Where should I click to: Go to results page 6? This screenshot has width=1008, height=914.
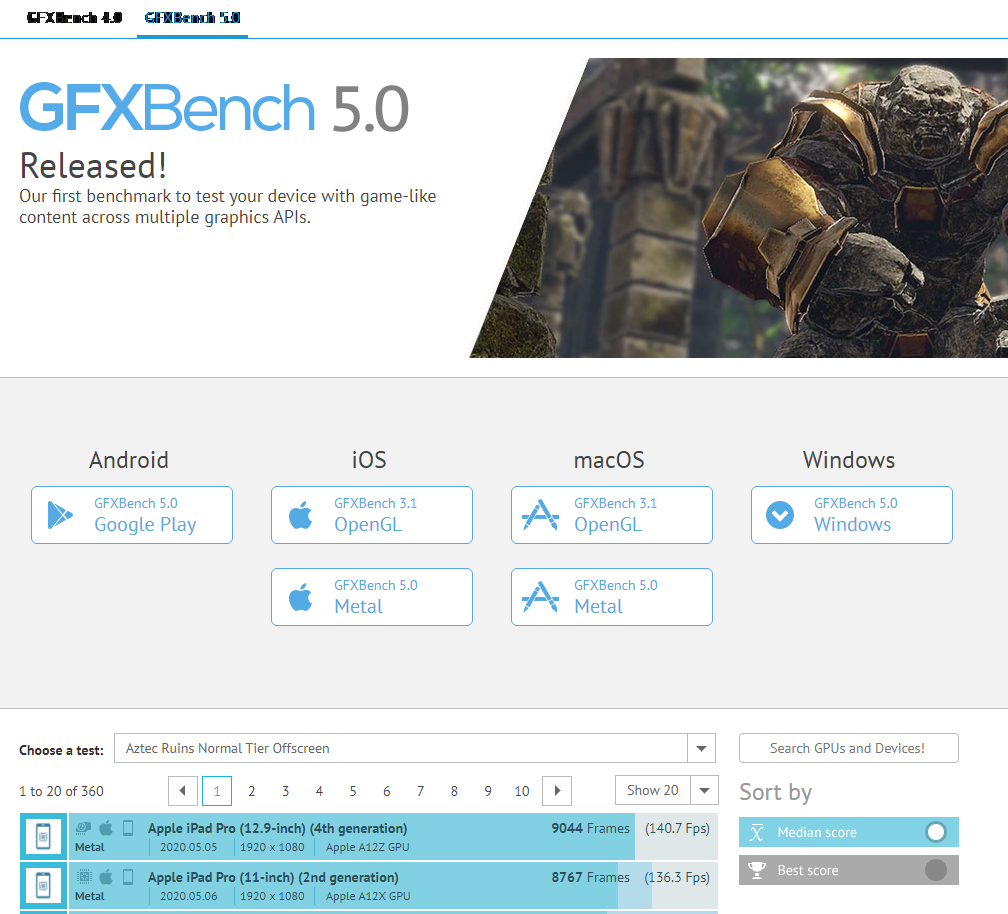[x=386, y=791]
